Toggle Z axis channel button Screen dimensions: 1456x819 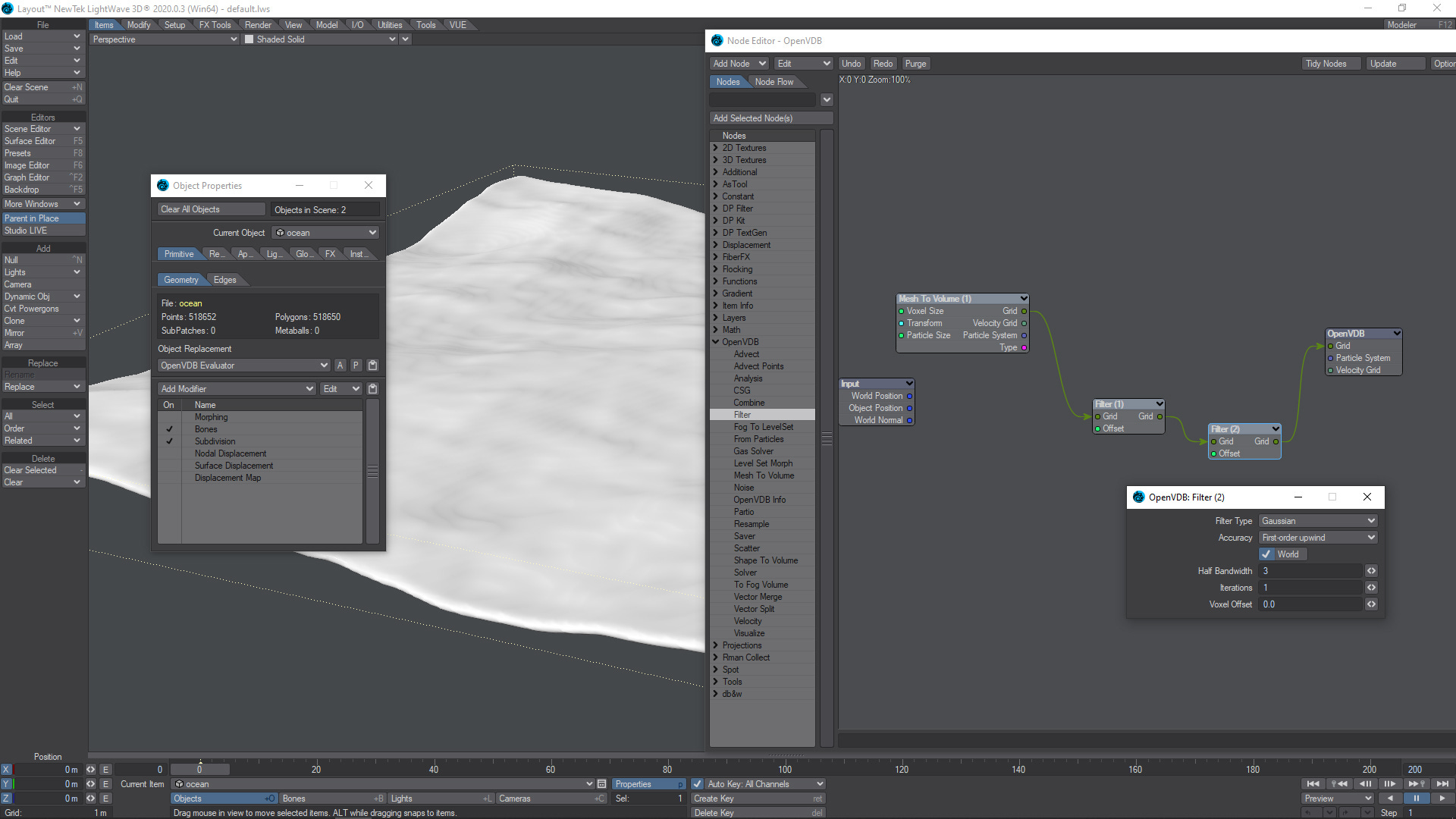tap(6, 799)
